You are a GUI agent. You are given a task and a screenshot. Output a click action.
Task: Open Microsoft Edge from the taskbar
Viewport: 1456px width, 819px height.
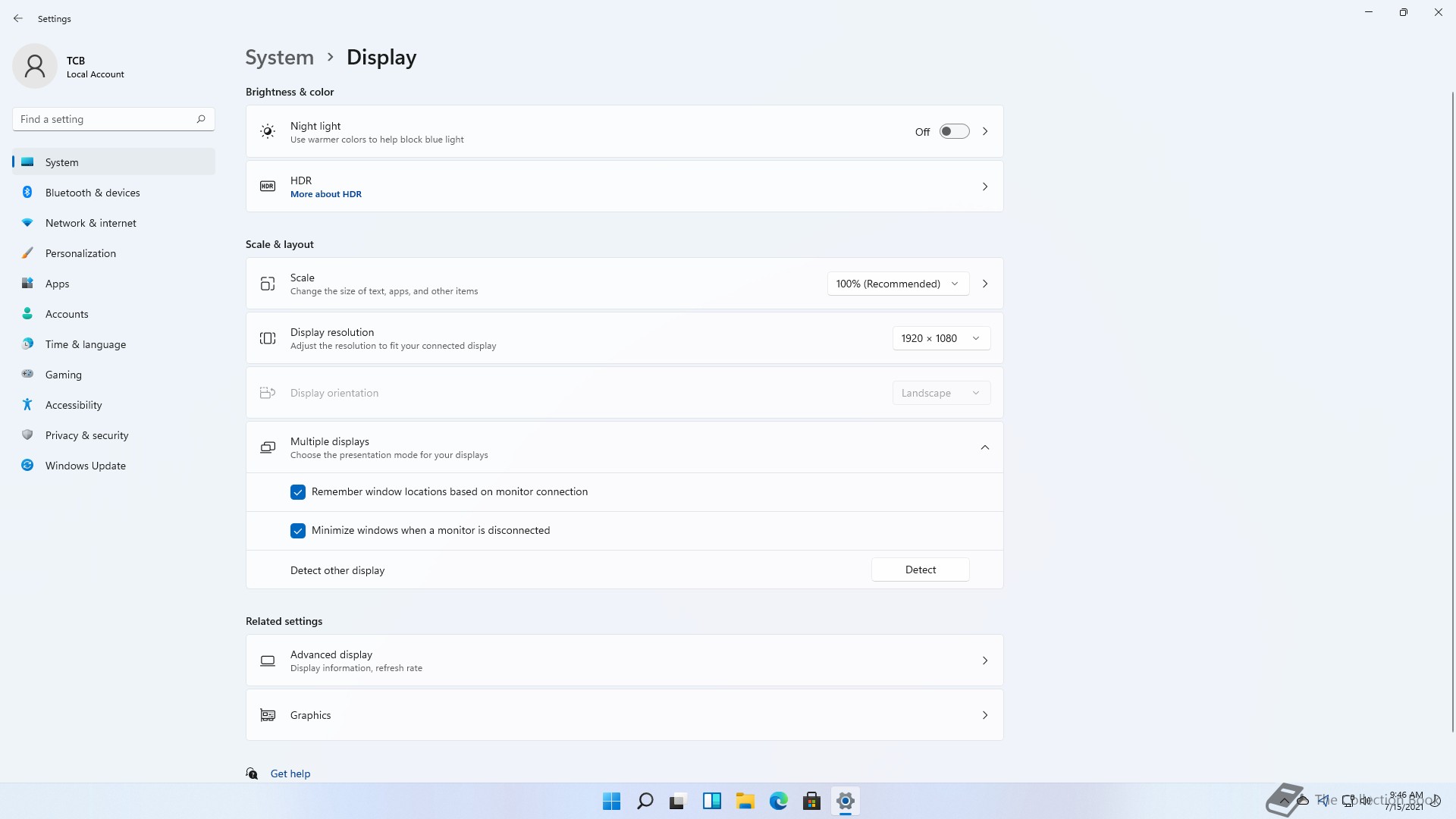[778, 801]
